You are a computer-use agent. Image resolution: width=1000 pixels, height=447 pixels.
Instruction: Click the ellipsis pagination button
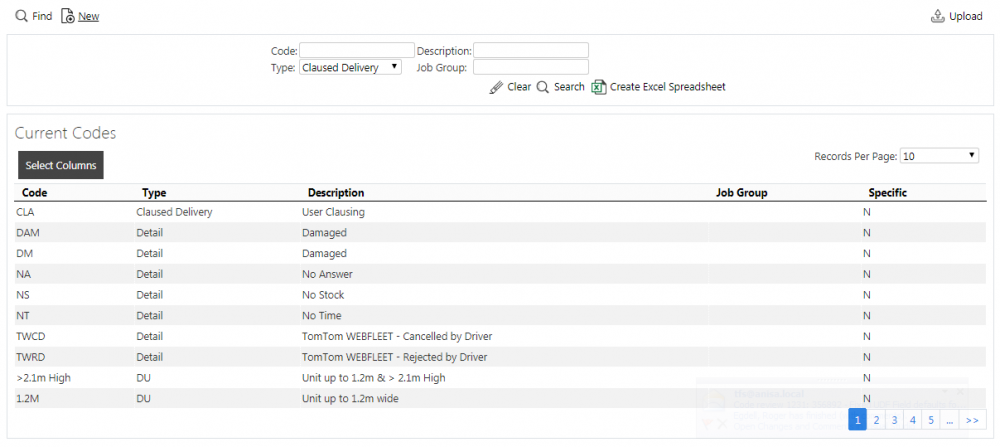(x=950, y=420)
